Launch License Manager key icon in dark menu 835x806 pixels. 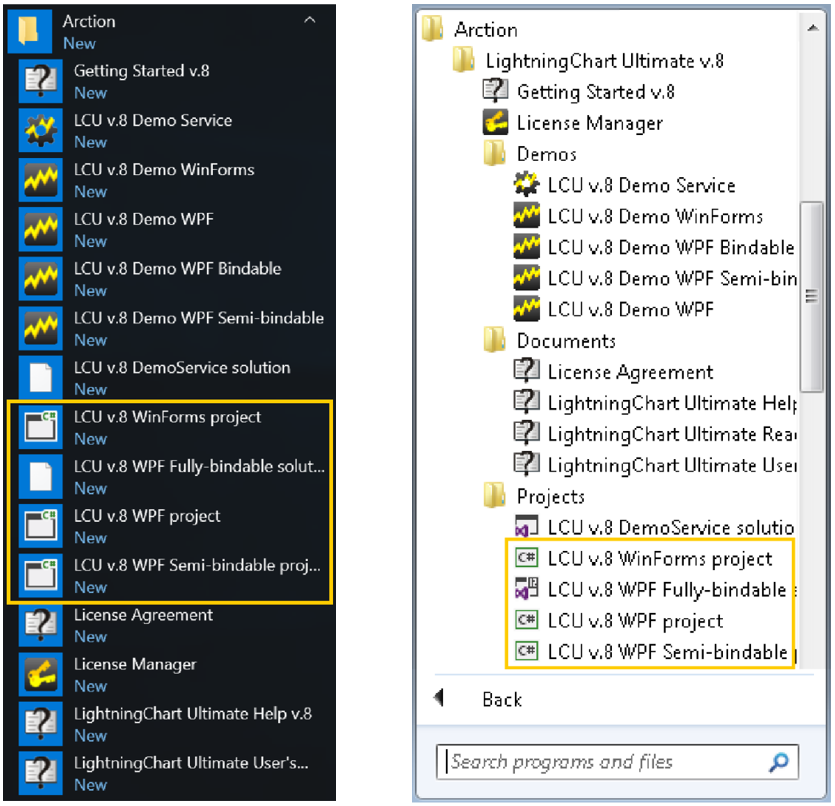(x=40, y=675)
